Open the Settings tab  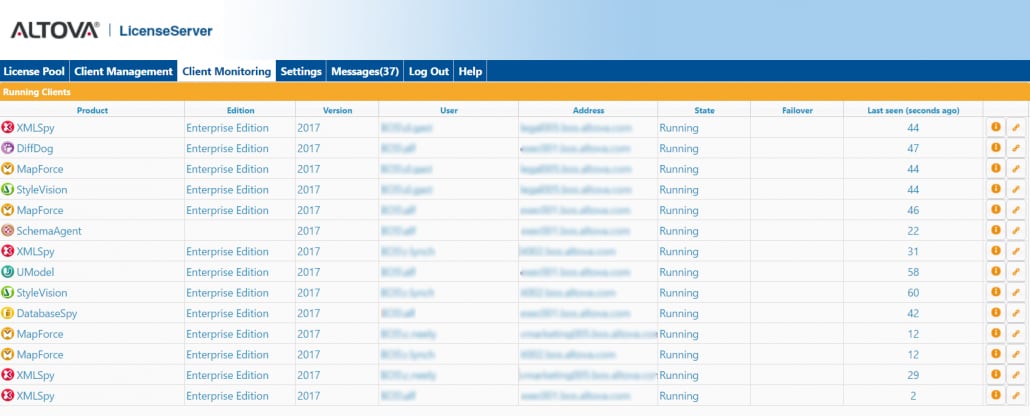click(x=301, y=72)
